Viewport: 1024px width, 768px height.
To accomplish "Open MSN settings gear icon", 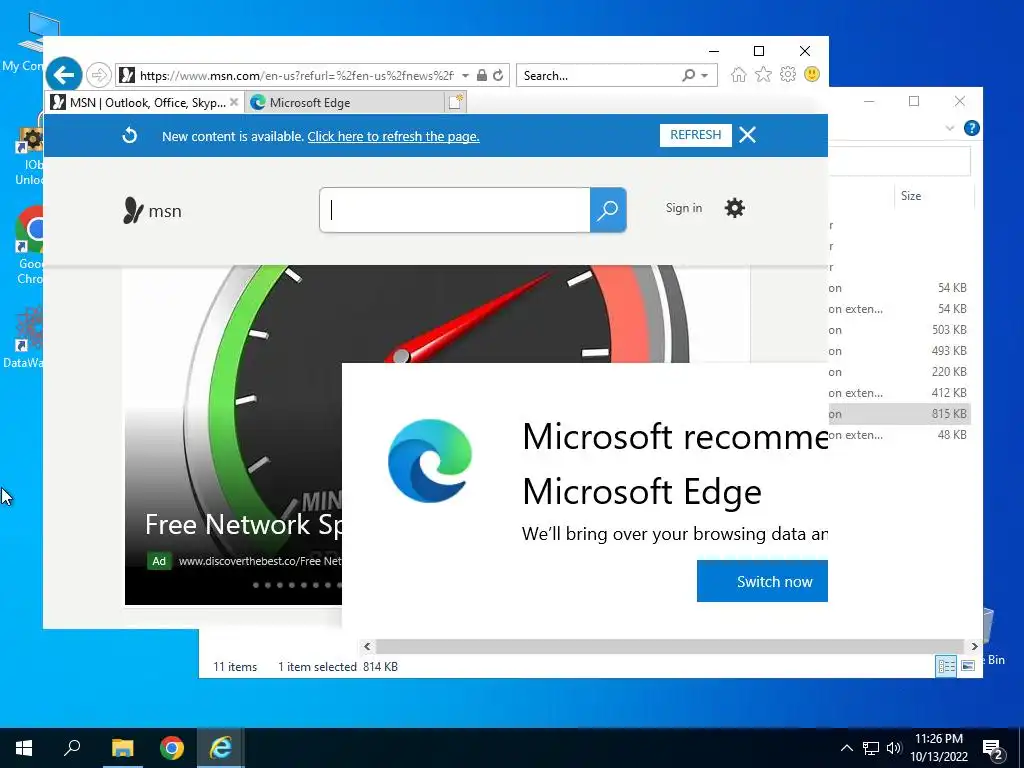I will 735,208.
